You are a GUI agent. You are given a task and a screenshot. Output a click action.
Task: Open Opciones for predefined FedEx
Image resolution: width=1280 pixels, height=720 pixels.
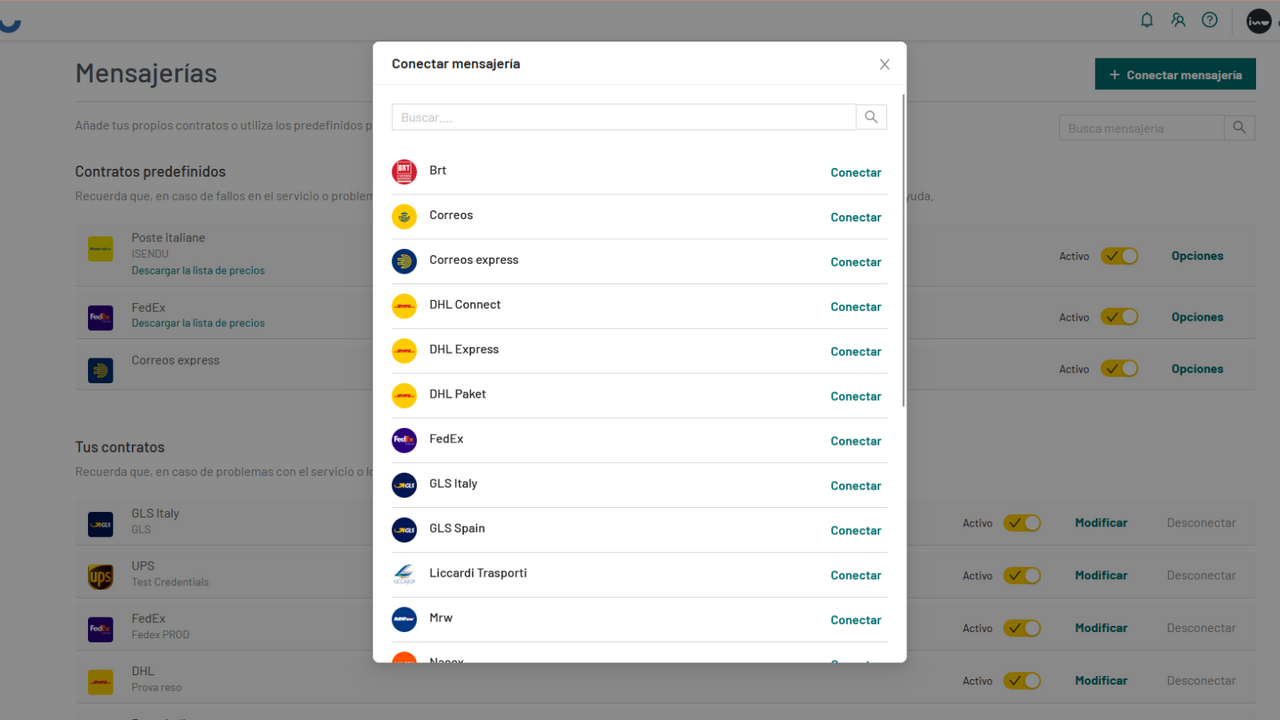1197,317
